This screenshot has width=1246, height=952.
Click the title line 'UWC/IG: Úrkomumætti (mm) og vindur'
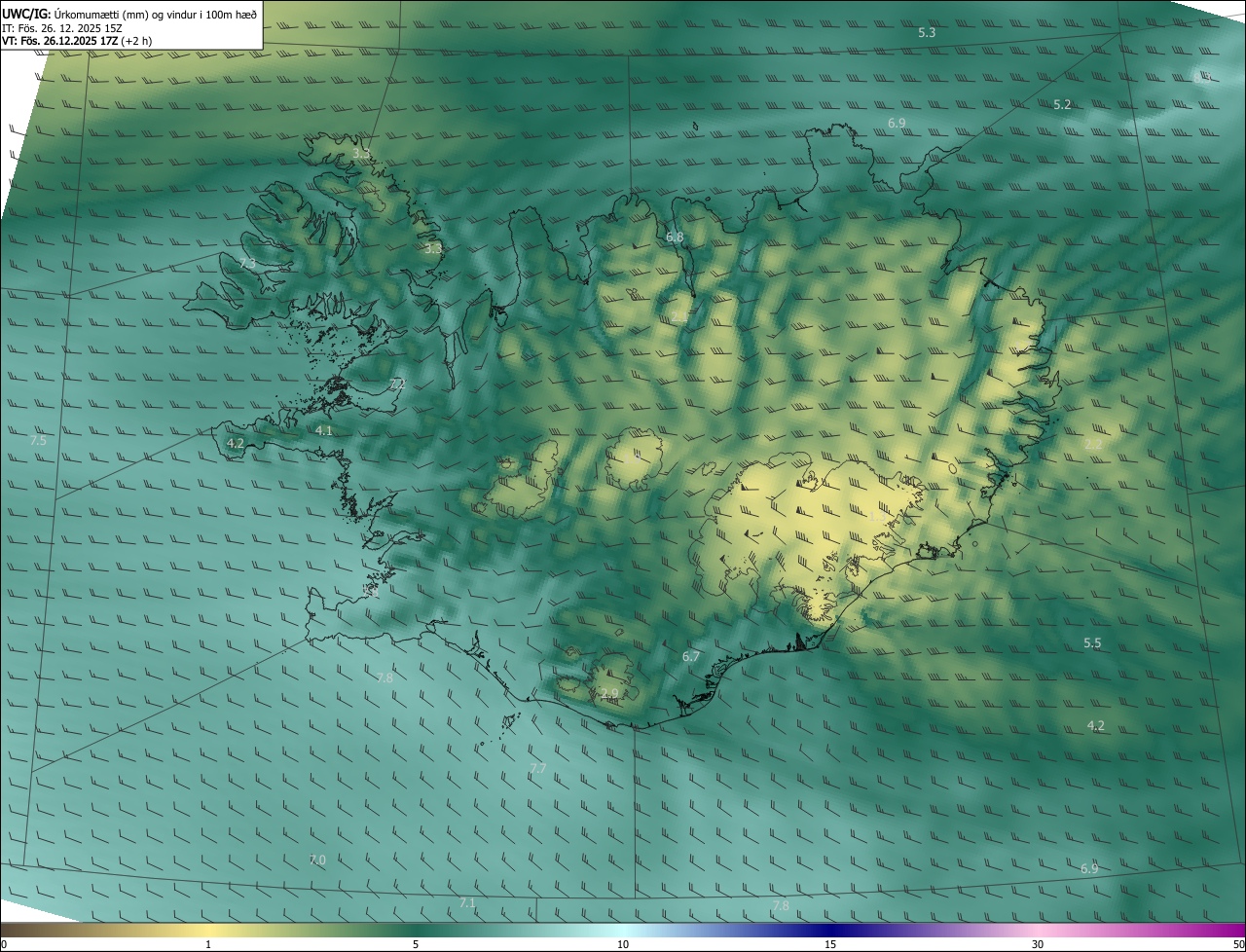click(x=129, y=14)
